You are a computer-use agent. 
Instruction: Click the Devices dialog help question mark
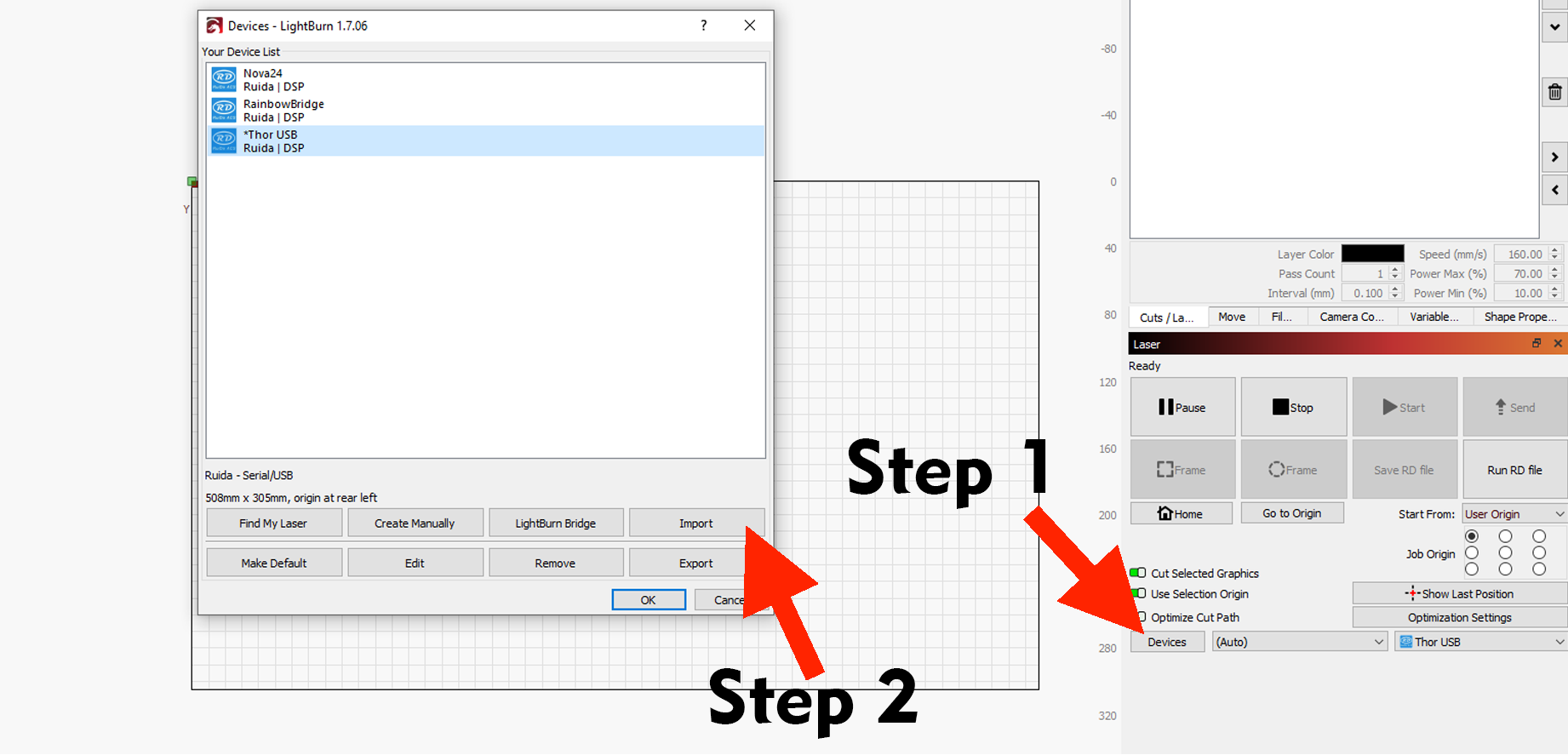coord(703,26)
